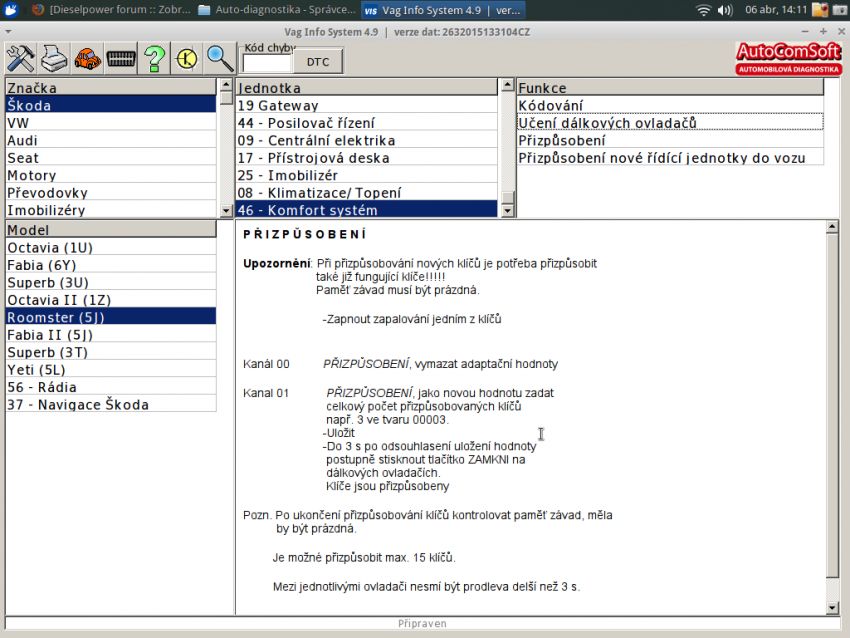Select 44 - Posilovač řízení unit
This screenshot has height=638, width=850.
(366, 123)
